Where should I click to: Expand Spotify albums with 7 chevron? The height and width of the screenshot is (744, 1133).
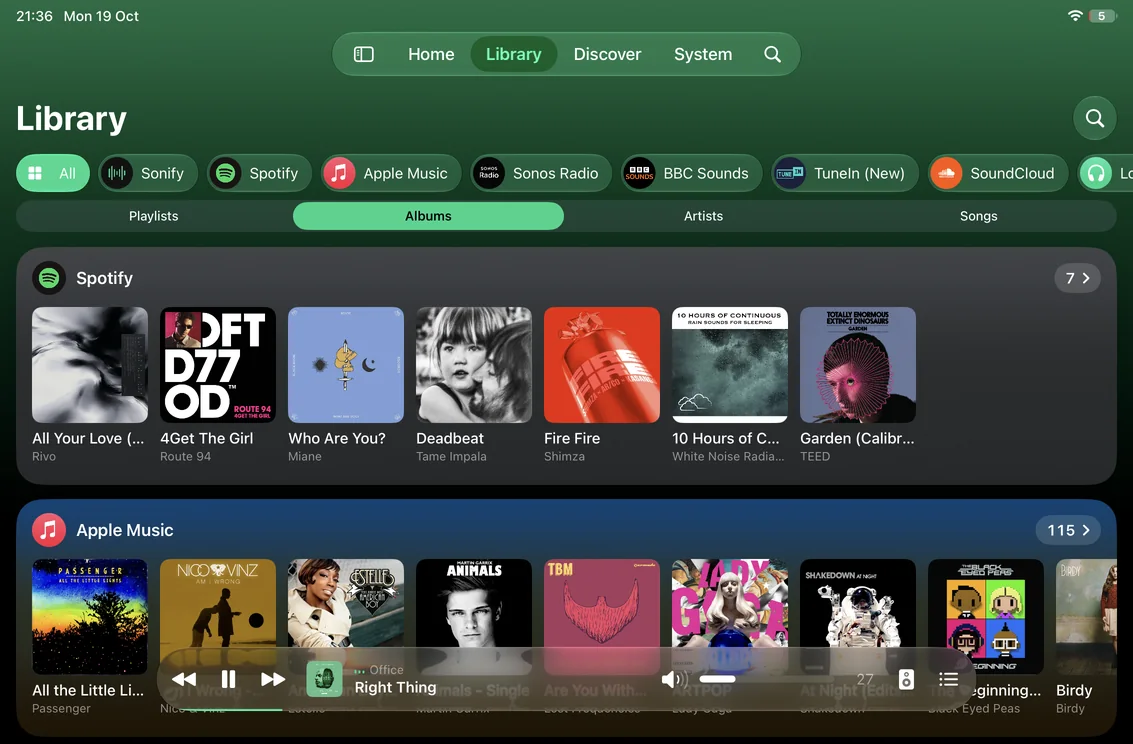1077,278
